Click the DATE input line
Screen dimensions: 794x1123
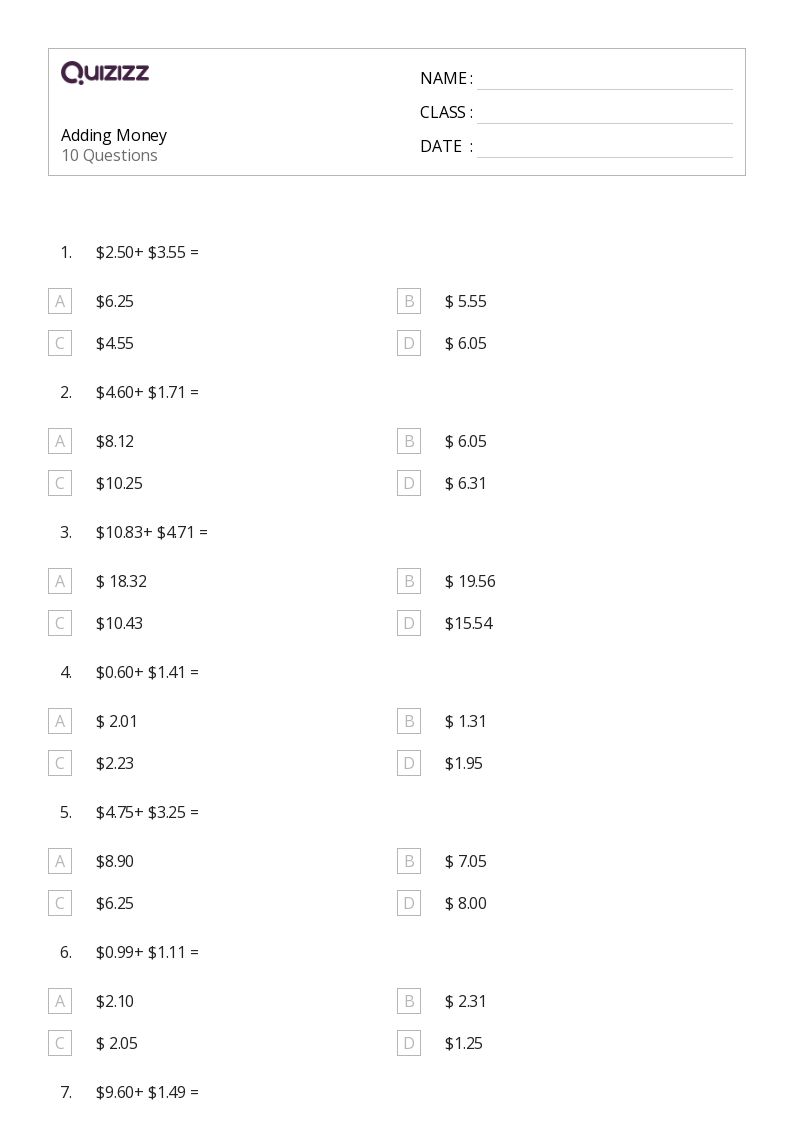(x=604, y=147)
